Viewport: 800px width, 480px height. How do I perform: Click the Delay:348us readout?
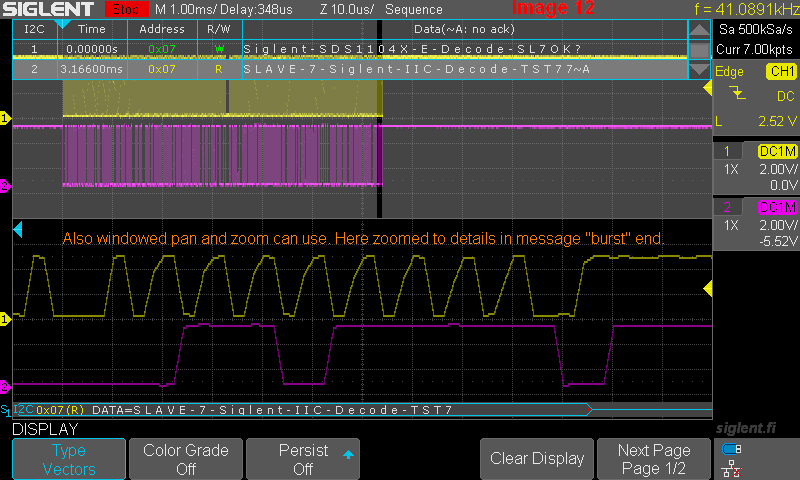256,9
